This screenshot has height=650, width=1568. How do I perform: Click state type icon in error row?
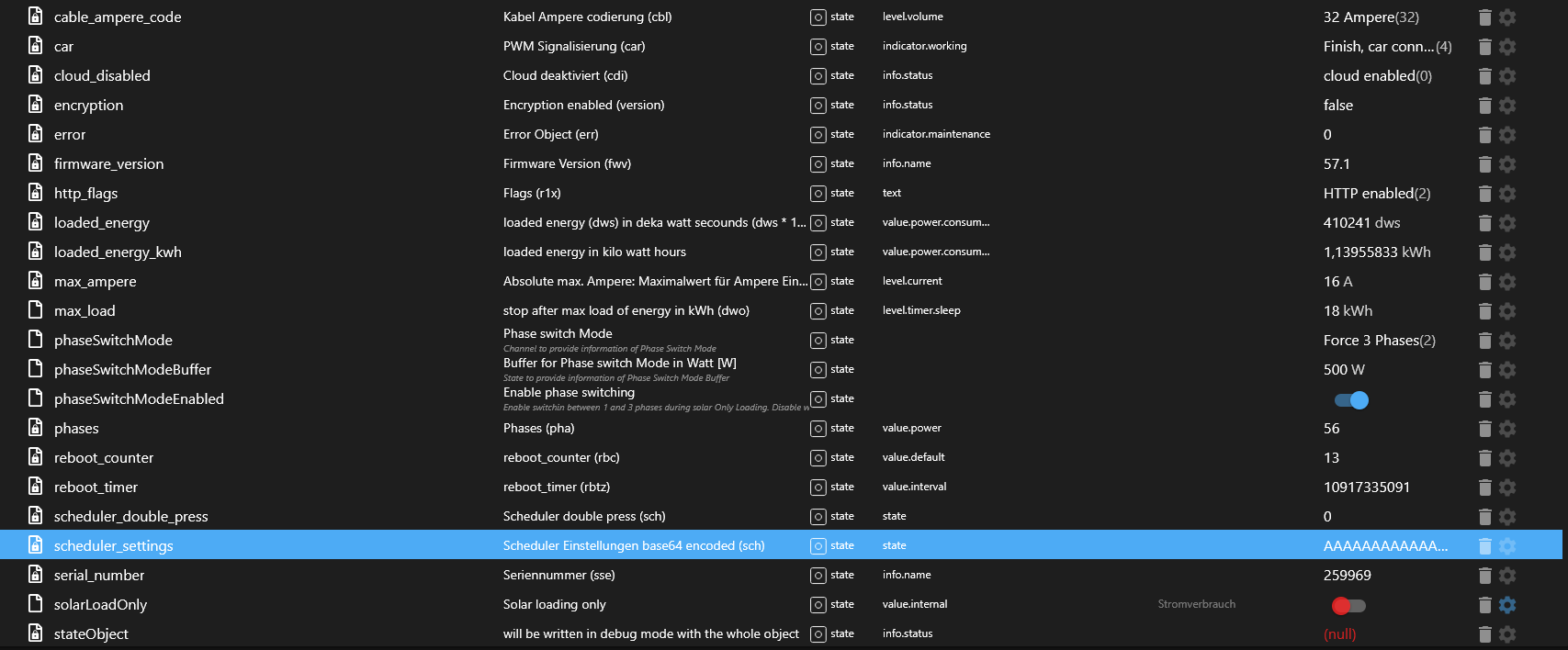click(818, 135)
